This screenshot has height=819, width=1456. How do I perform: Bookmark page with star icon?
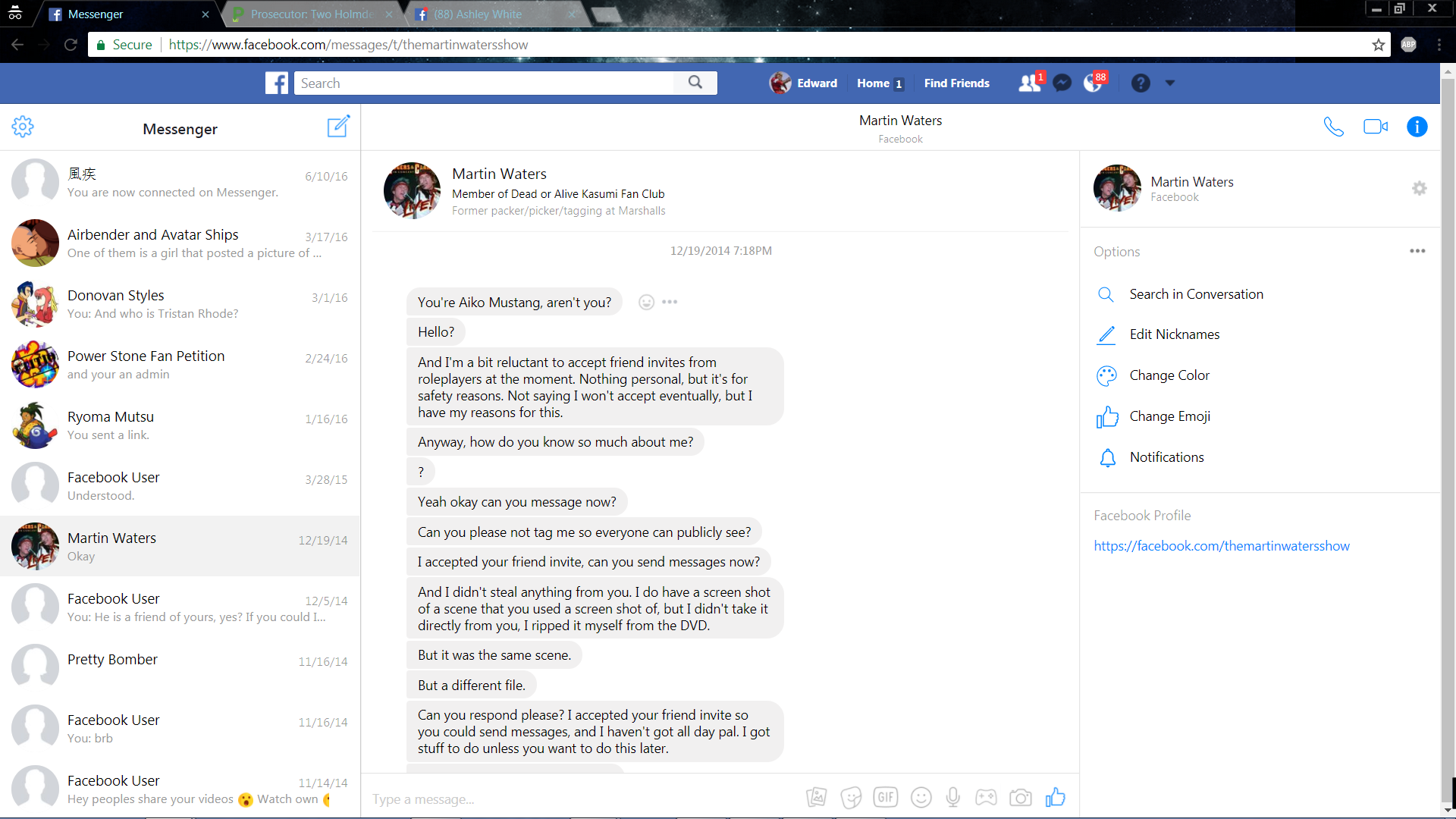point(1378,45)
